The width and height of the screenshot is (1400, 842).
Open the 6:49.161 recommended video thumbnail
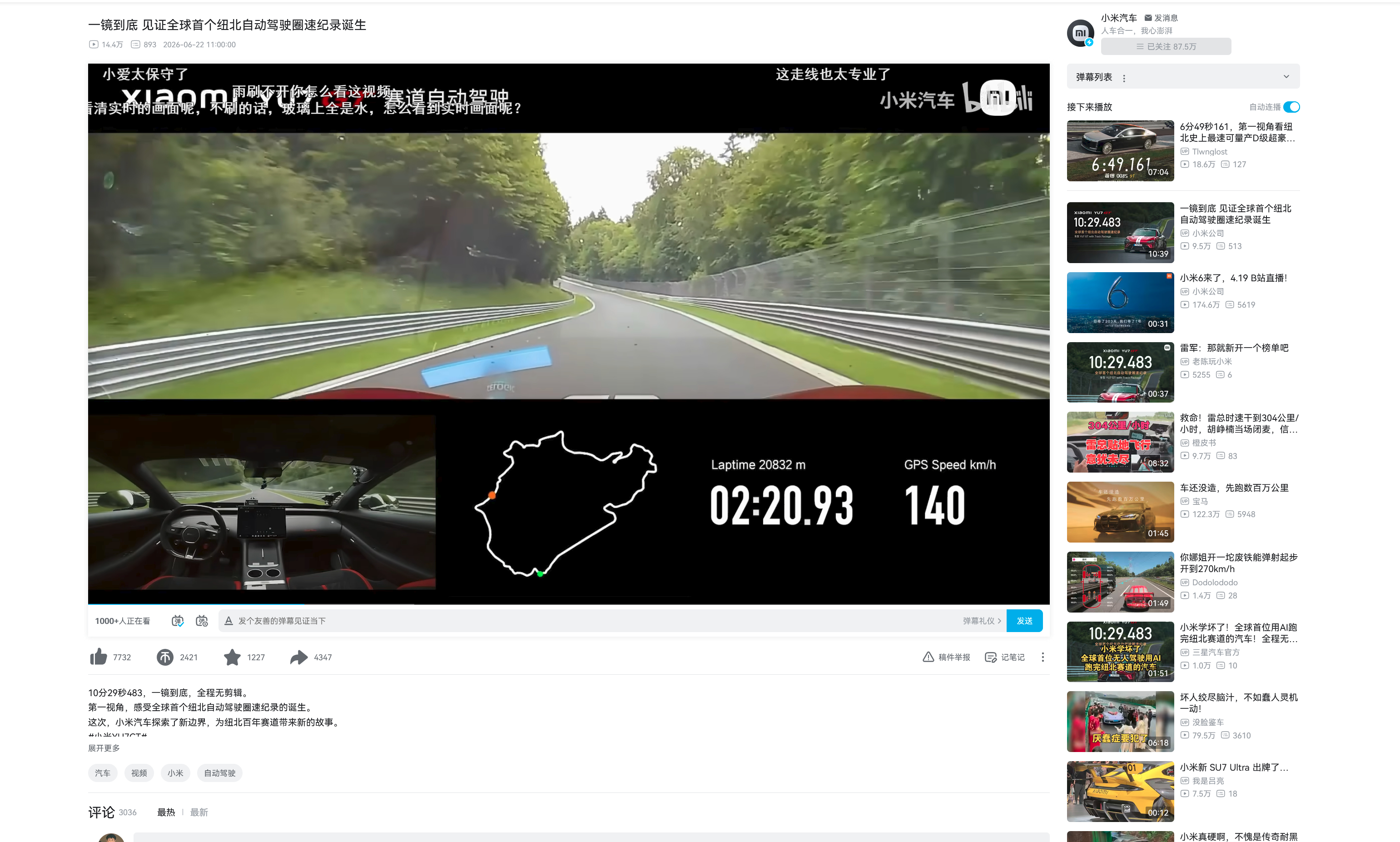1120,150
